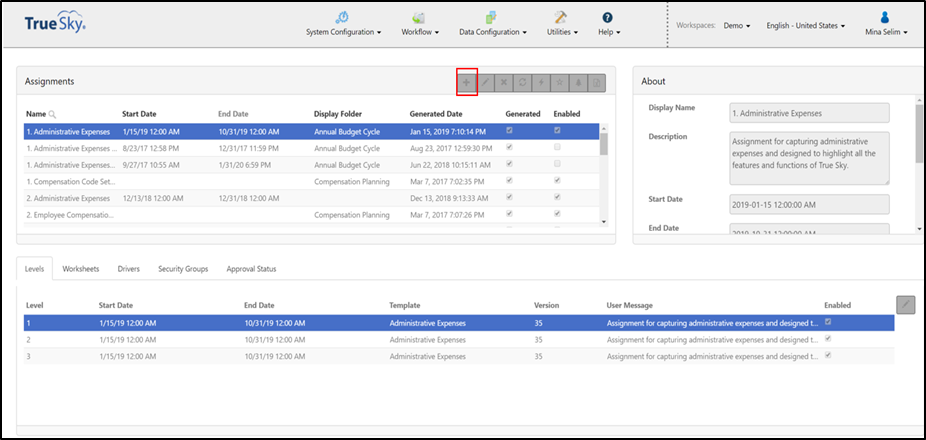Toggle Enabled checkbox for 8/23/17 start date row
Screen dimensions: 926x440
point(557,147)
